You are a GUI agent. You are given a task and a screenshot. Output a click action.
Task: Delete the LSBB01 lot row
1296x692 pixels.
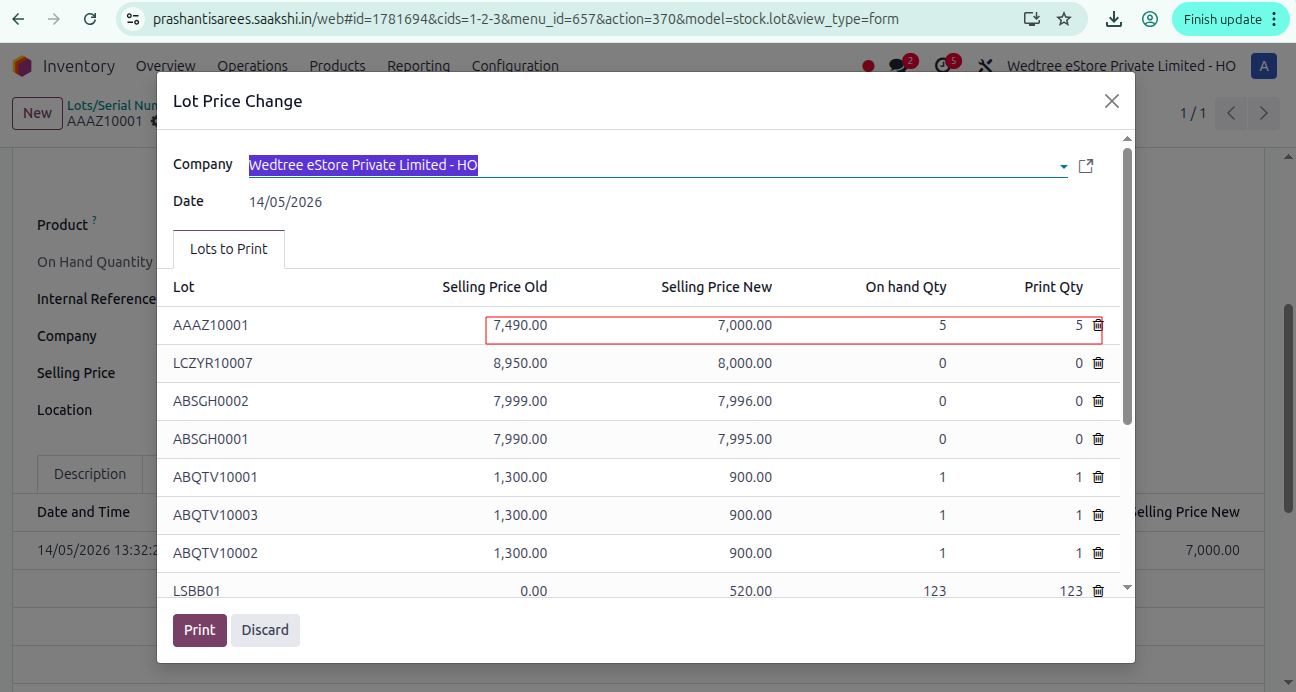click(1098, 591)
